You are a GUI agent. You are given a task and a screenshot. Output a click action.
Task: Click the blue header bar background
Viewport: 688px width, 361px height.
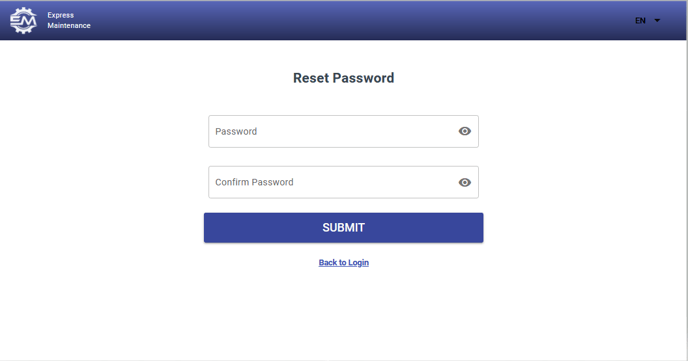(351, 20)
